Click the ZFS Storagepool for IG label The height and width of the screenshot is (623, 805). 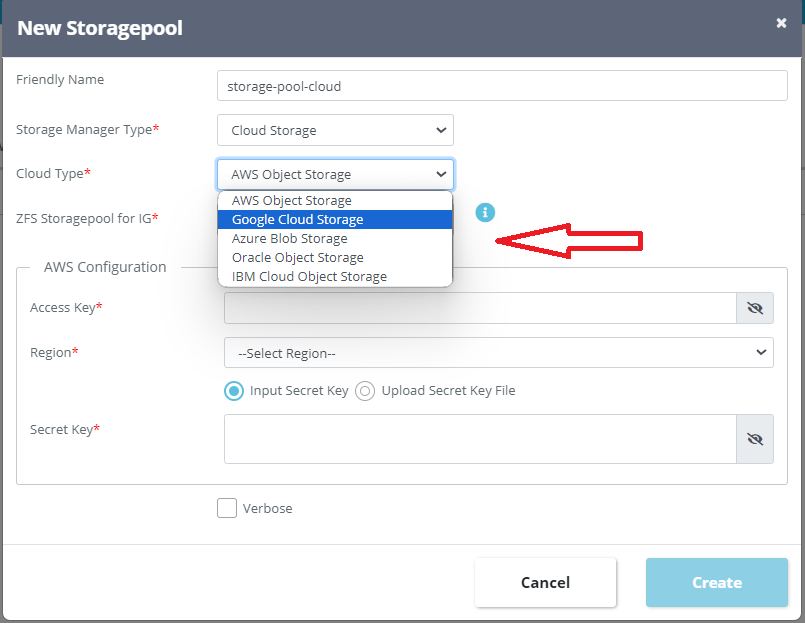(x=87, y=218)
